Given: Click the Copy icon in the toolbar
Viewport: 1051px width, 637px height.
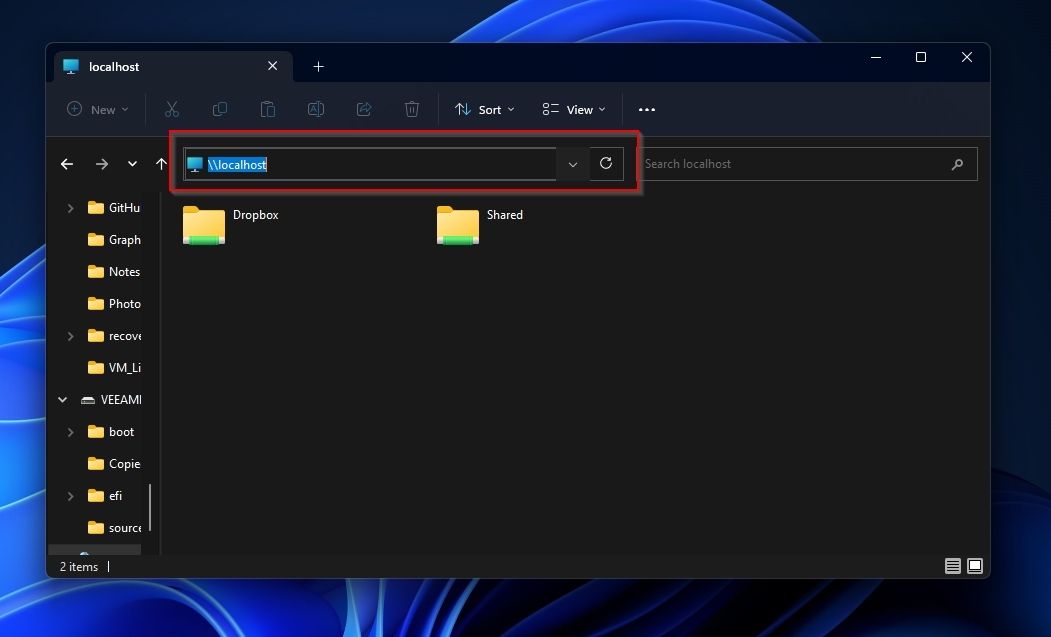Looking at the screenshot, I should click(220, 109).
